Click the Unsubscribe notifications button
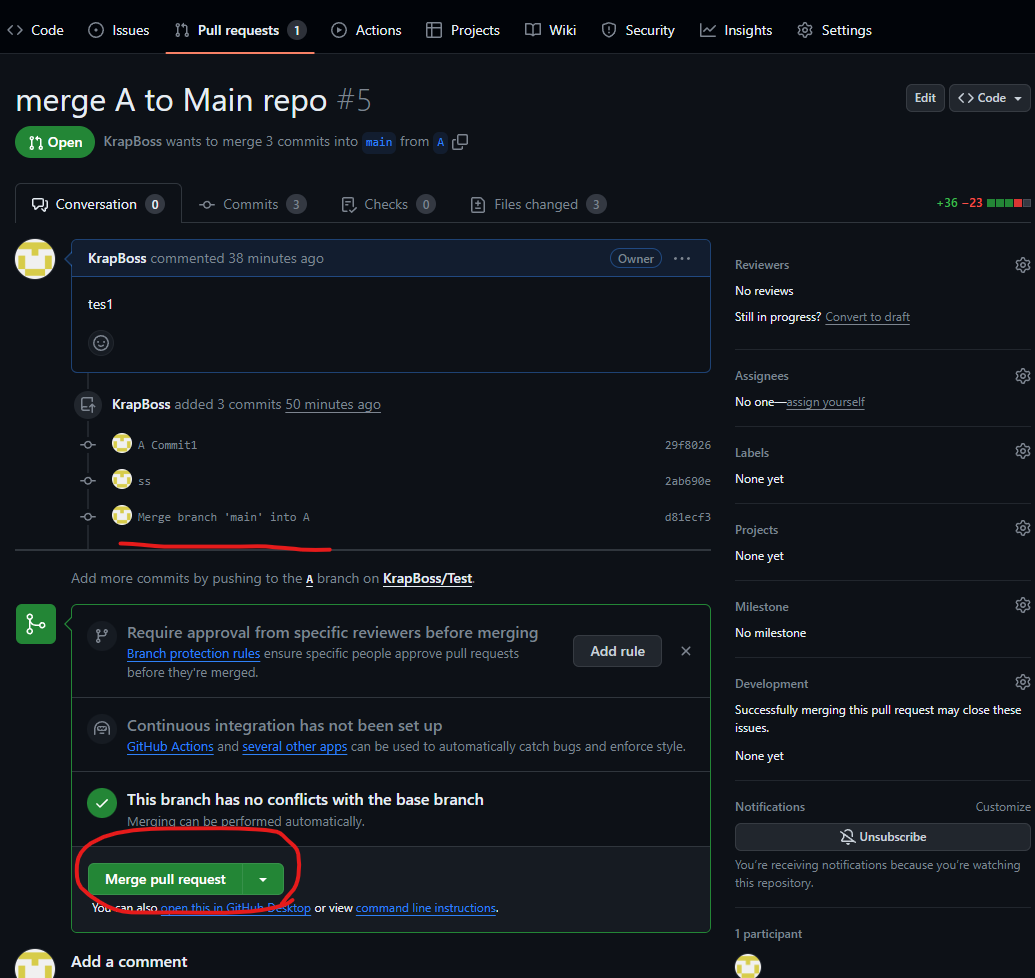The image size is (1035, 978). click(883, 837)
